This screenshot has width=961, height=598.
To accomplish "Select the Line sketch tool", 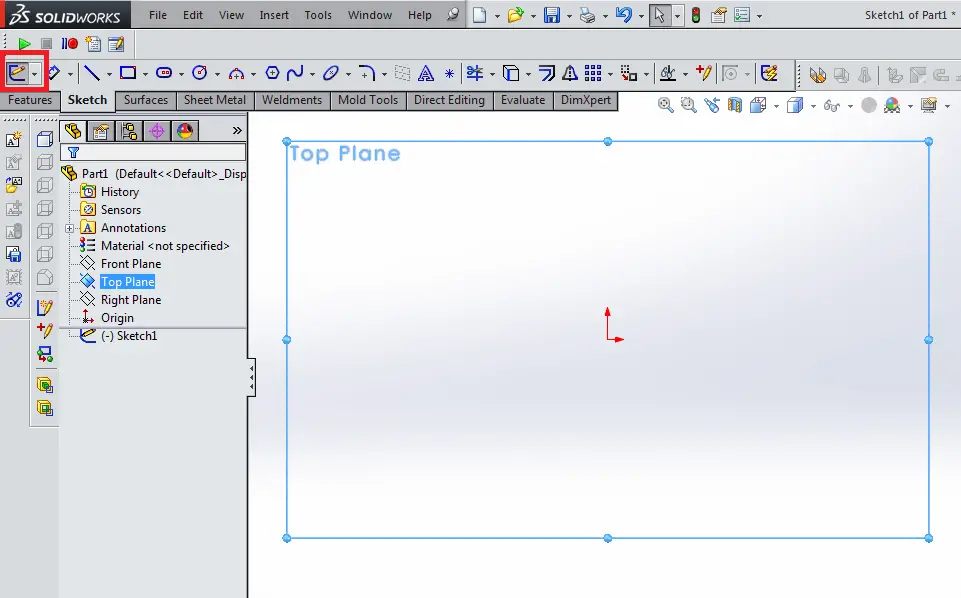I will [92, 73].
